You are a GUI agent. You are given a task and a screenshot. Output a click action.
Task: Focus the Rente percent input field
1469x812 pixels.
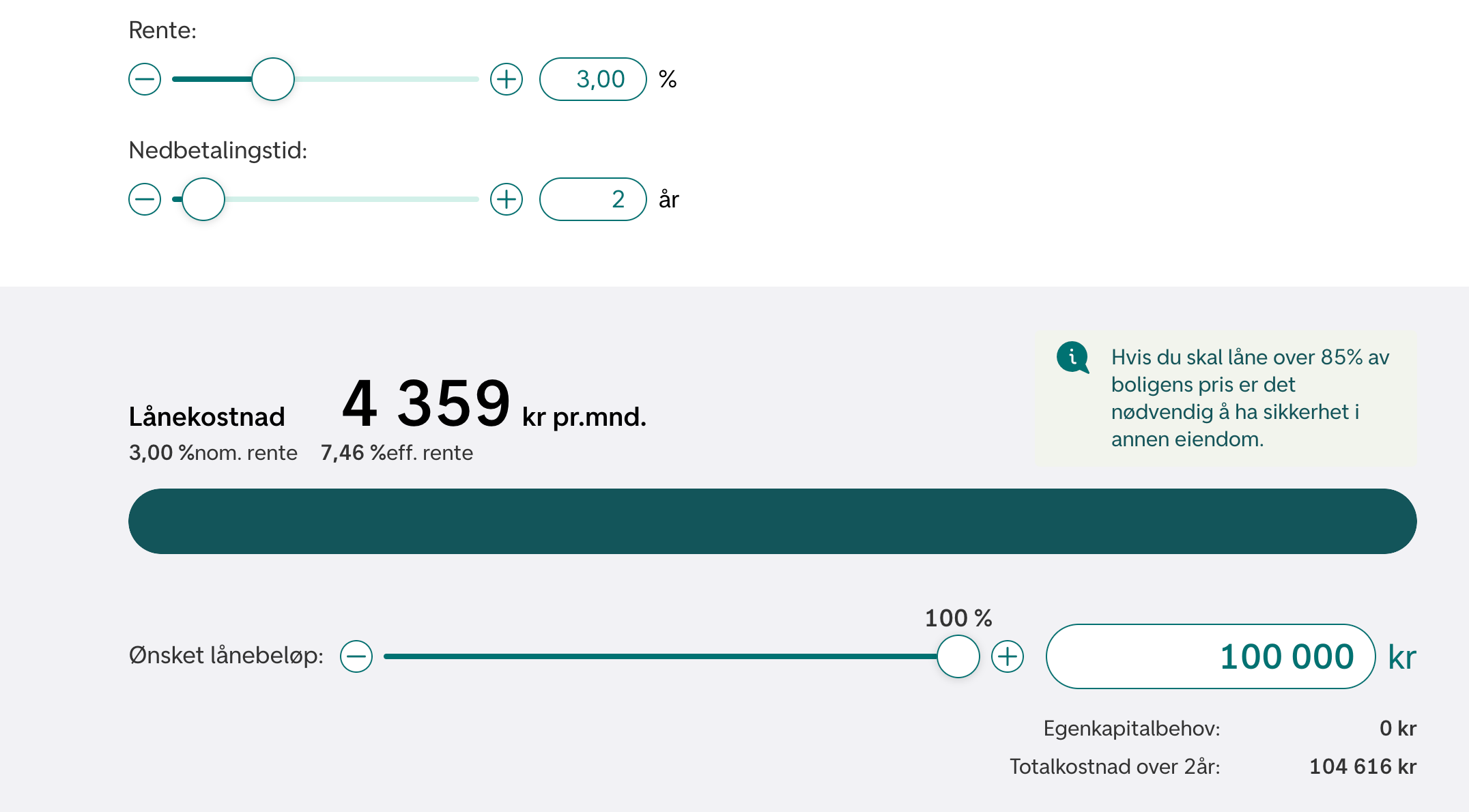click(x=593, y=79)
